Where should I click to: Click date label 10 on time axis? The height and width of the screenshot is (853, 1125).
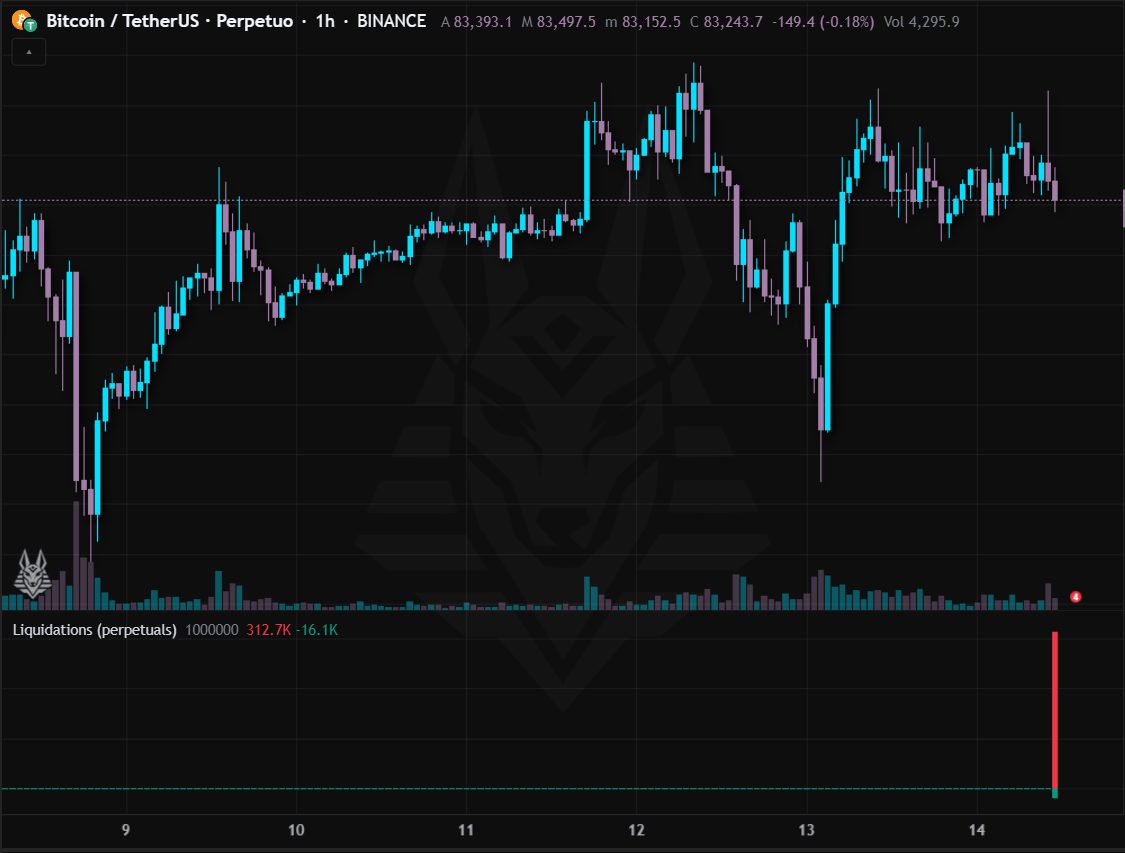(296, 830)
